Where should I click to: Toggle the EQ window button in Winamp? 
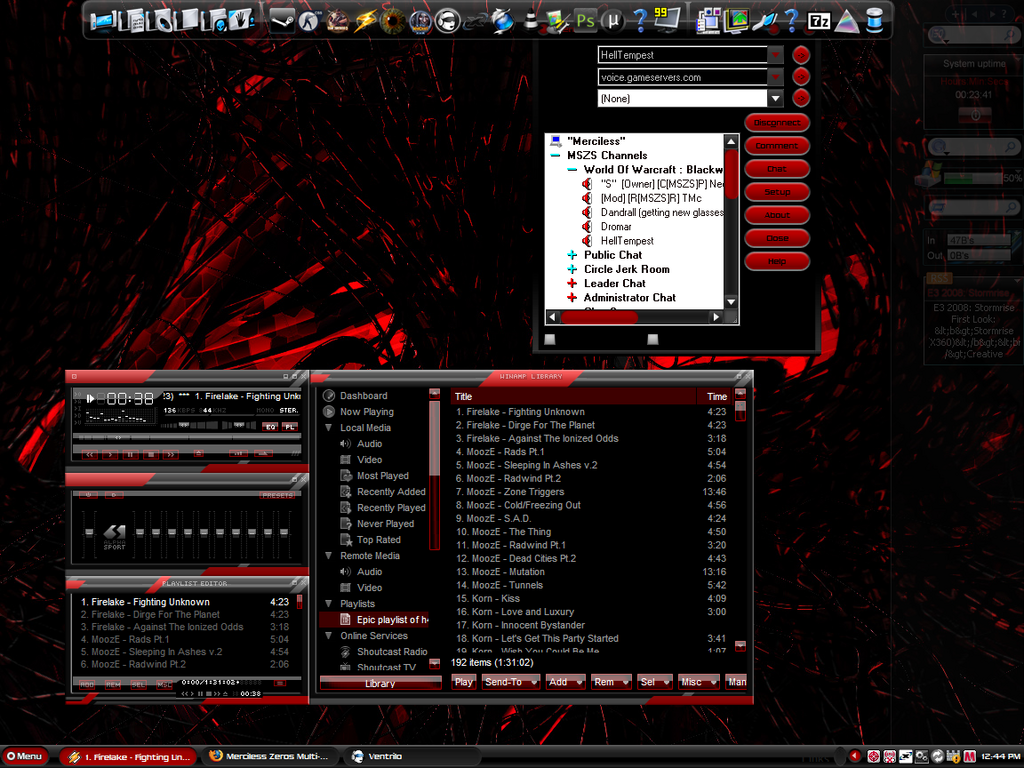point(270,427)
